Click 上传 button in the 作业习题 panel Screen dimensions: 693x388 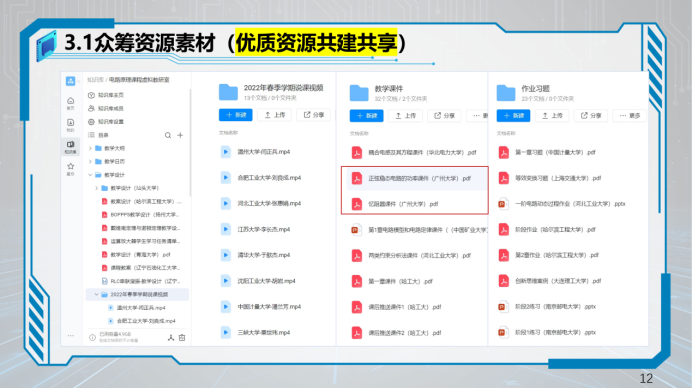(x=552, y=116)
